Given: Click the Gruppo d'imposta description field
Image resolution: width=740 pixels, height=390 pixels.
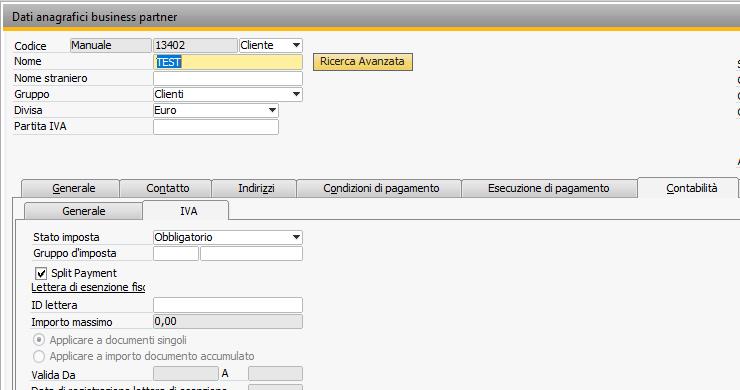Looking at the screenshot, I should click(252, 254).
